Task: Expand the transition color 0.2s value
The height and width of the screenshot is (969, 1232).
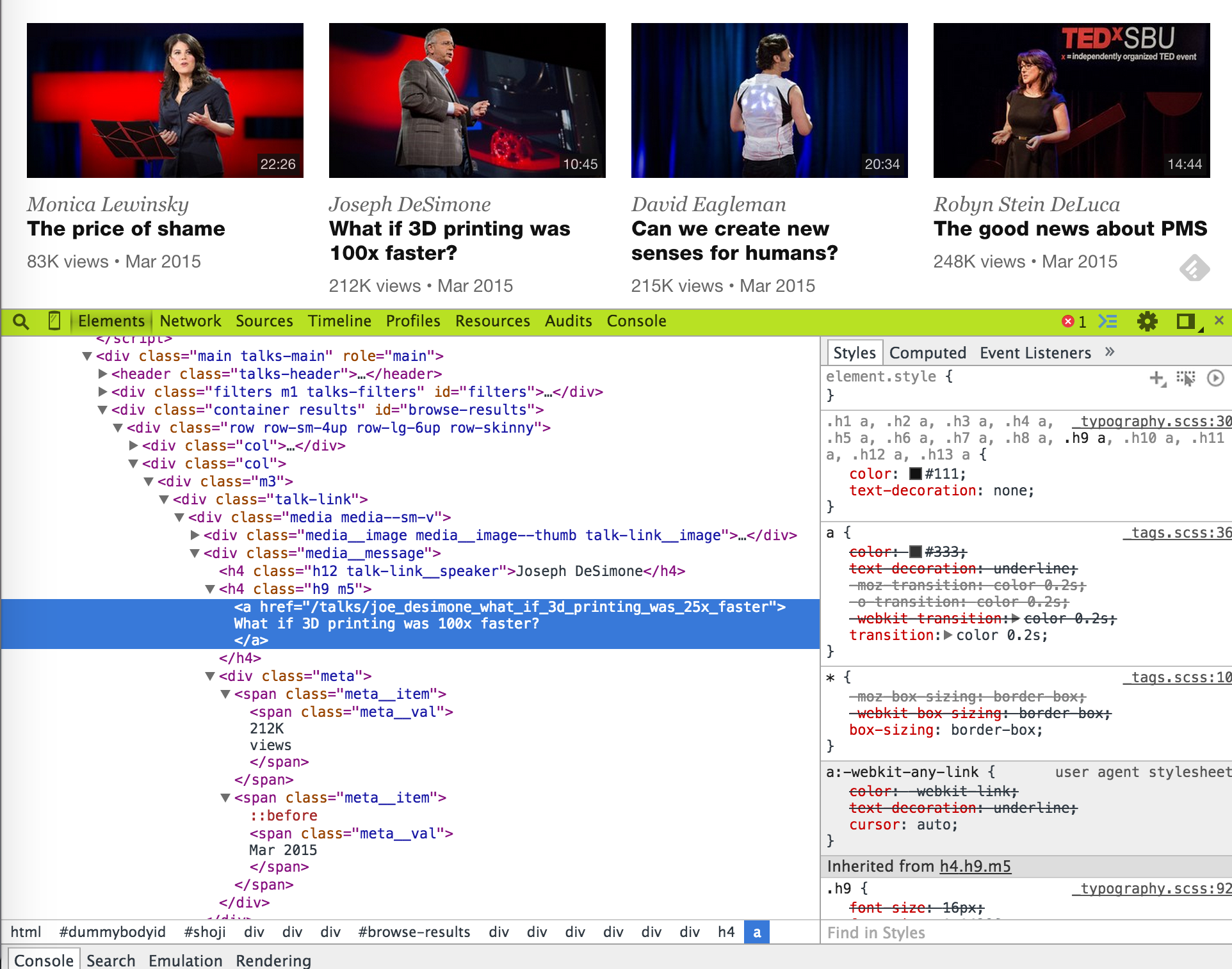Action: pos(949,635)
